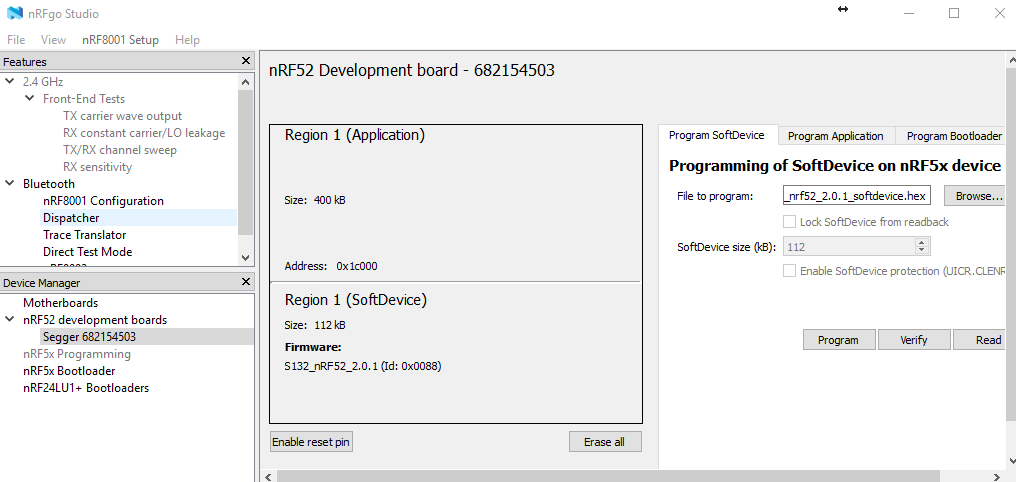The height and width of the screenshot is (482, 1016).
Task: Close the Device Manager panel
Action: [x=246, y=282]
